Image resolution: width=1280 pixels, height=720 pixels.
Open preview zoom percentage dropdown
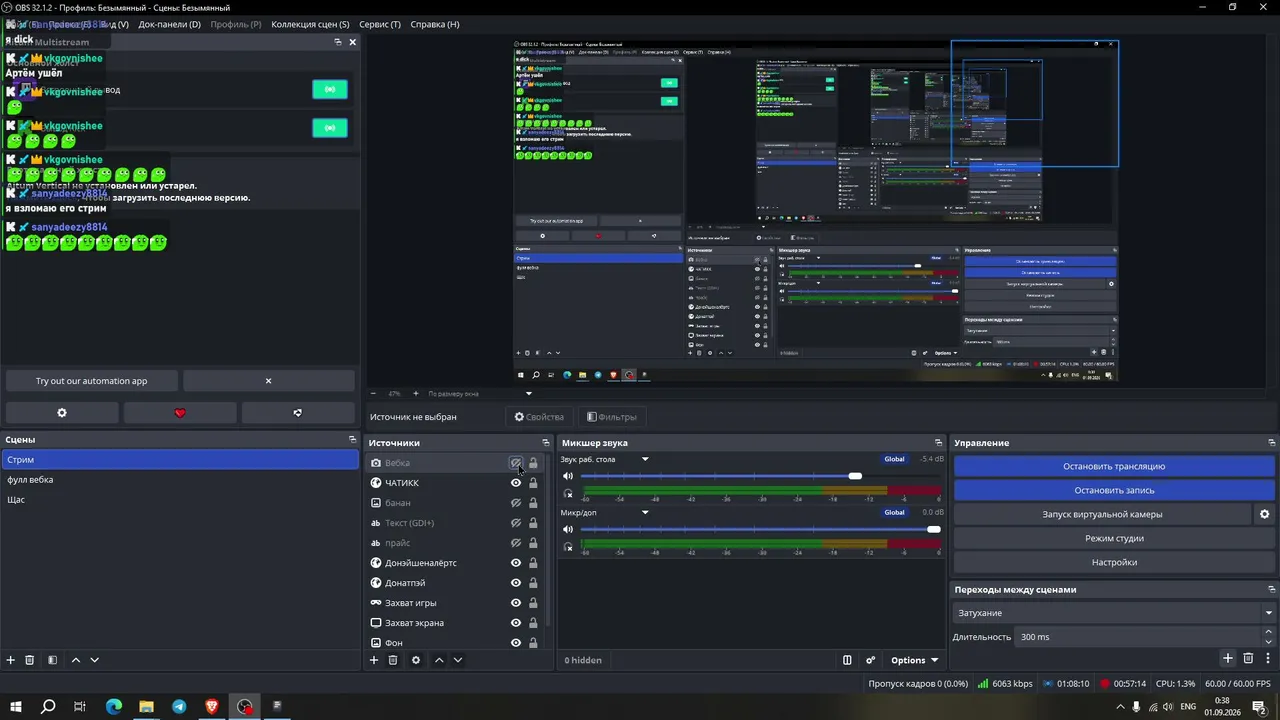[x=394, y=394]
